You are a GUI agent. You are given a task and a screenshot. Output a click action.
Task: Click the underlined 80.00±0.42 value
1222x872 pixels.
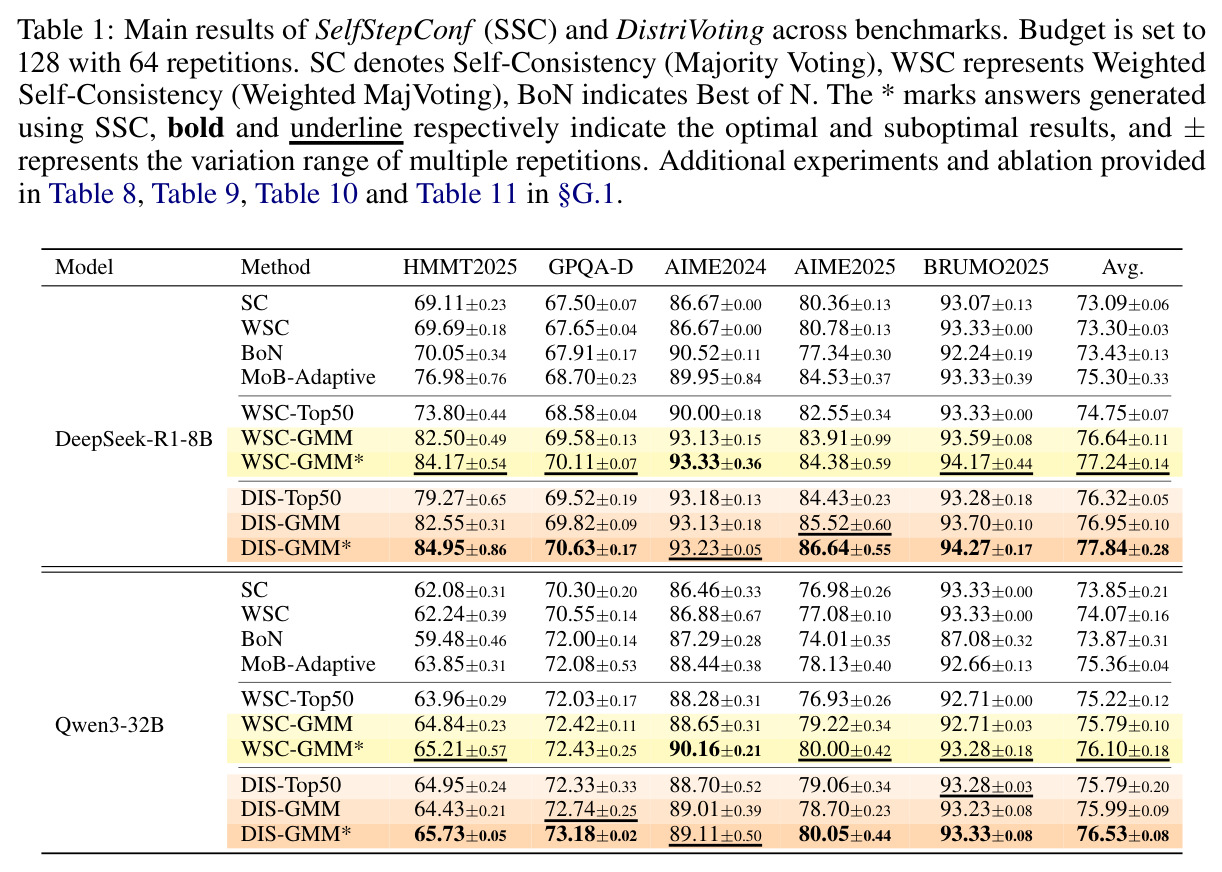pyautogui.click(x=845, y=750)
